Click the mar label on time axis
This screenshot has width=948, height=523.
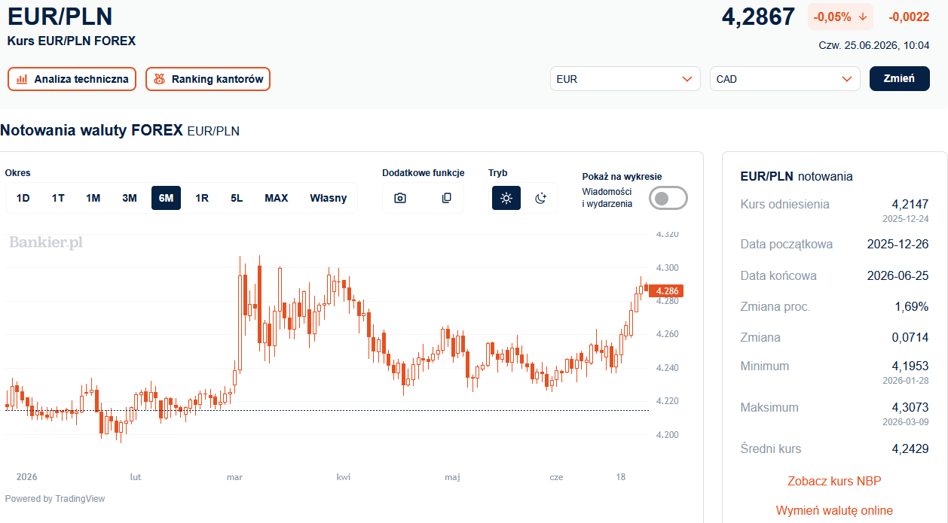pos(235,477)
